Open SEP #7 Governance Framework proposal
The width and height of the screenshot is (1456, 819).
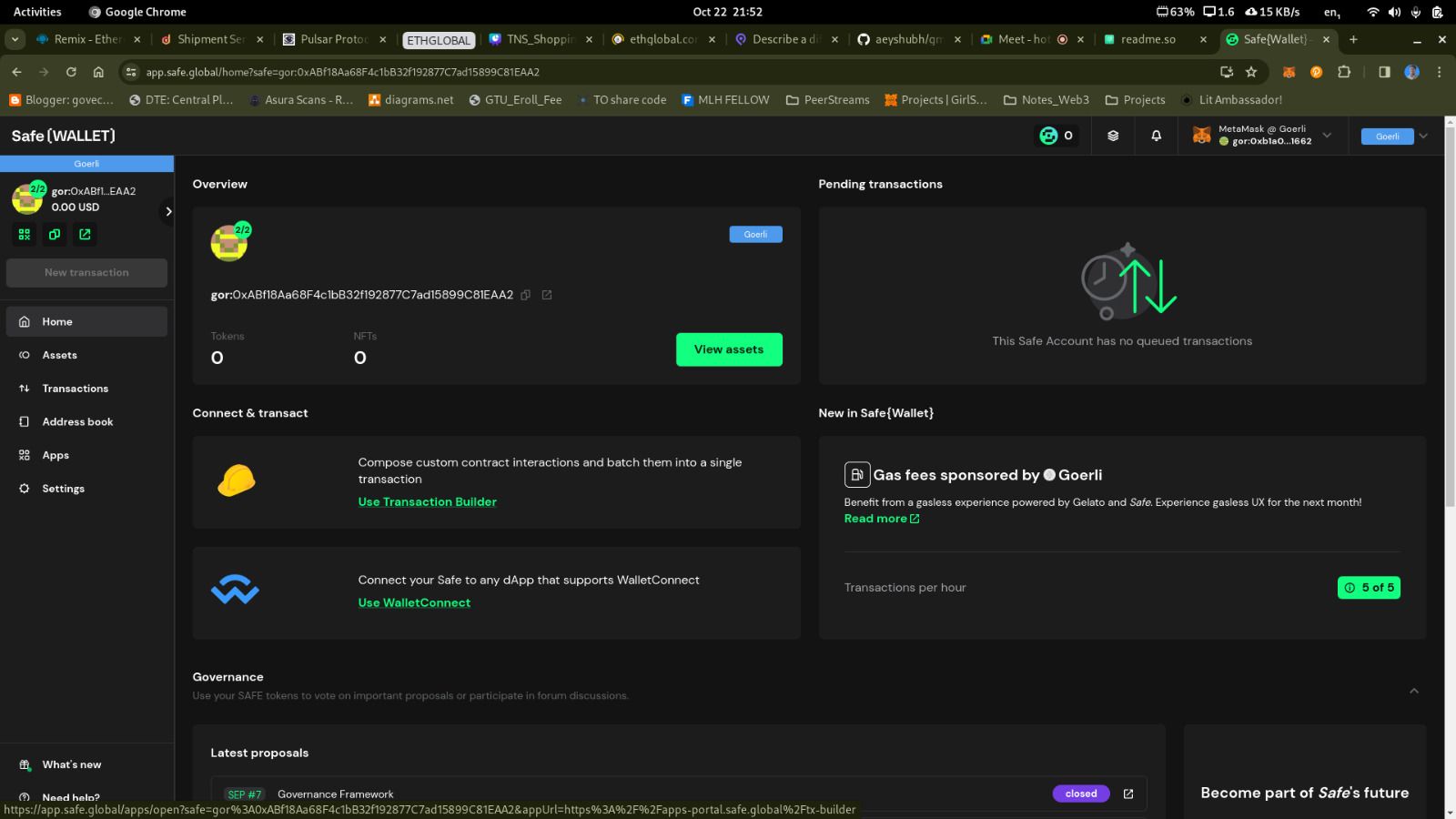[678, 794]
